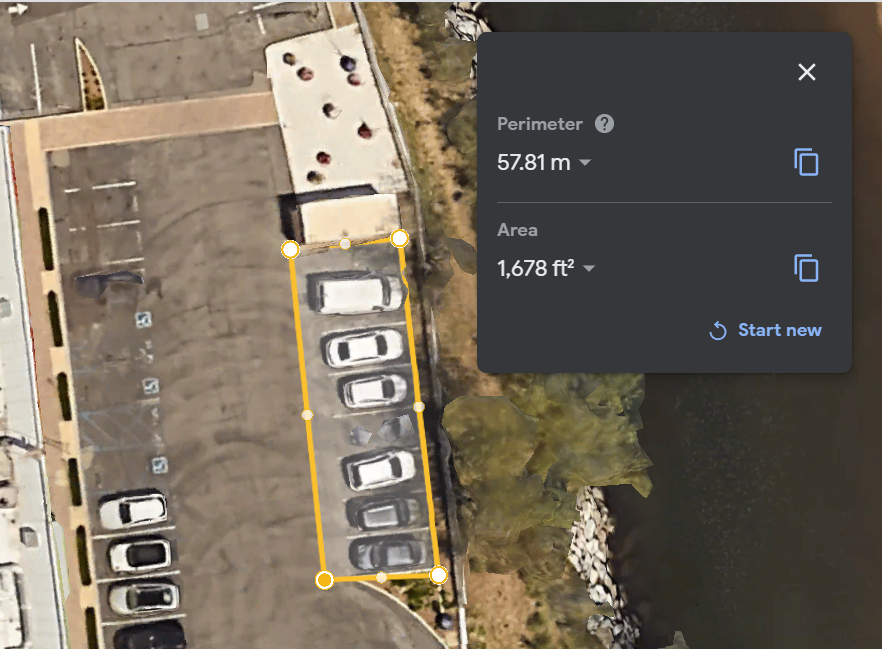Click the right edge midpoint handle
Image resolution: width=882 pixels, height=649 pixels.
(418, 406)
